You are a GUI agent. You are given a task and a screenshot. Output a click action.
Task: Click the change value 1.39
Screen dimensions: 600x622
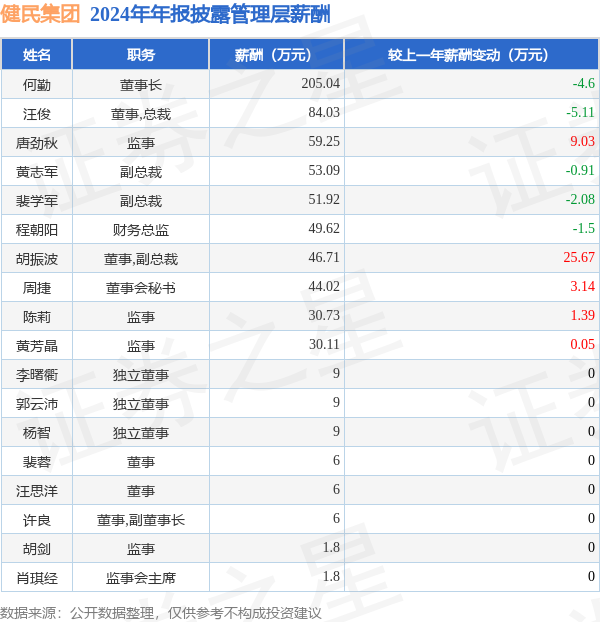582,315
